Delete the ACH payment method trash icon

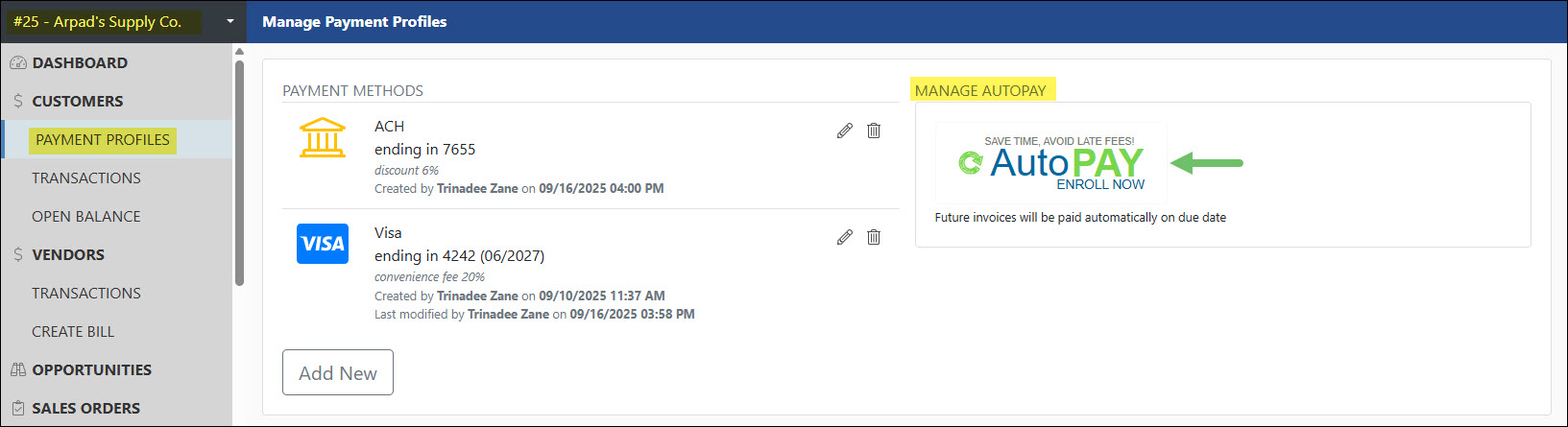pyautogui.click(x=874, y=130)
